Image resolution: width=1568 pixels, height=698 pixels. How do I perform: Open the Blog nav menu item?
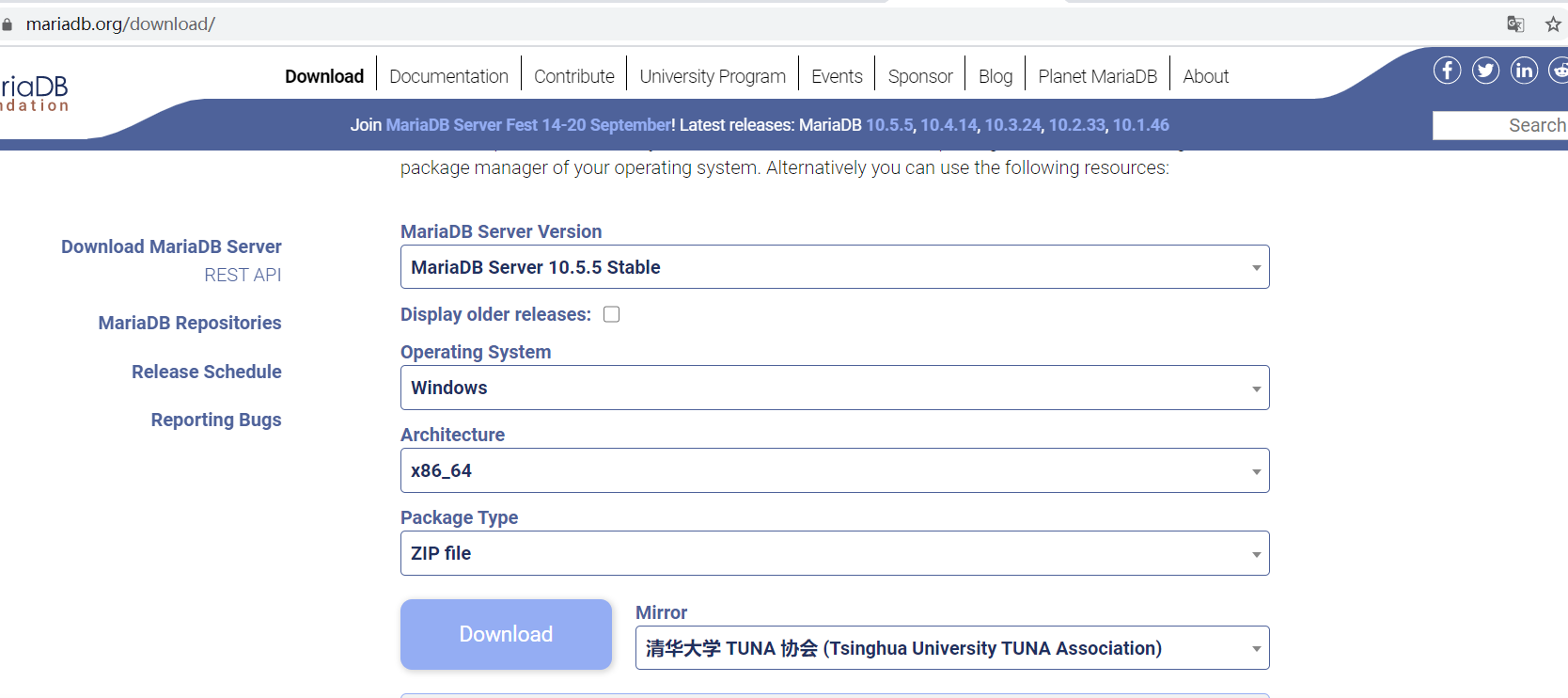pos(996,76)
